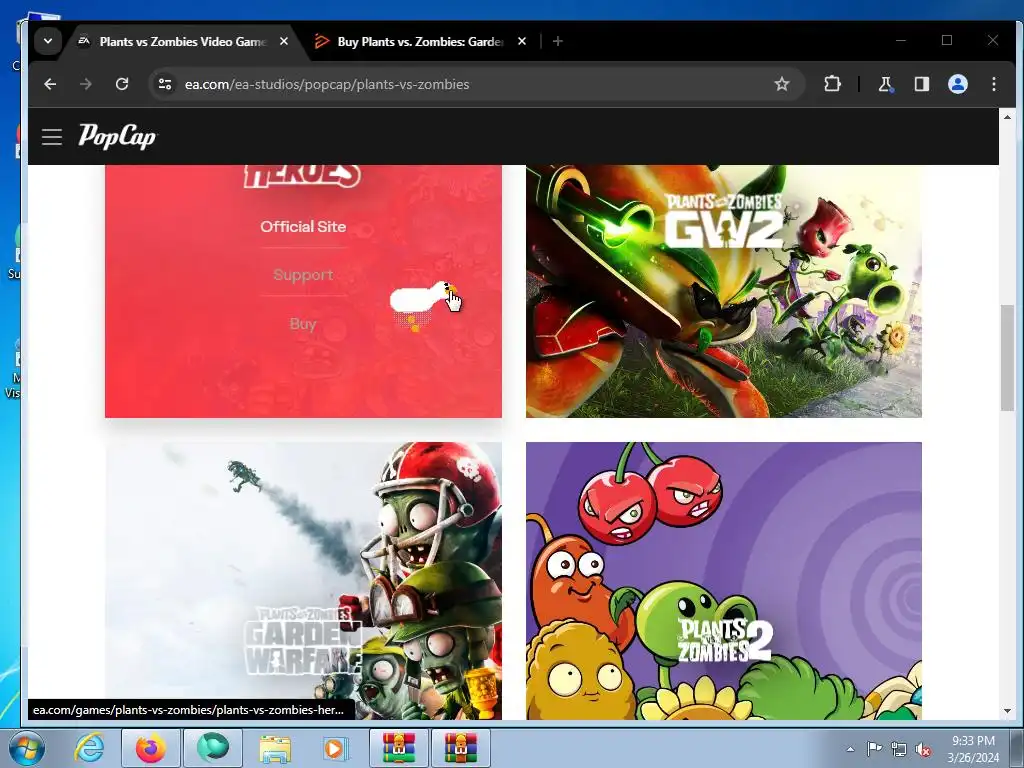1024x768 pixels.
Task: Click the muted volume tray icon
Action: point(923,750)
